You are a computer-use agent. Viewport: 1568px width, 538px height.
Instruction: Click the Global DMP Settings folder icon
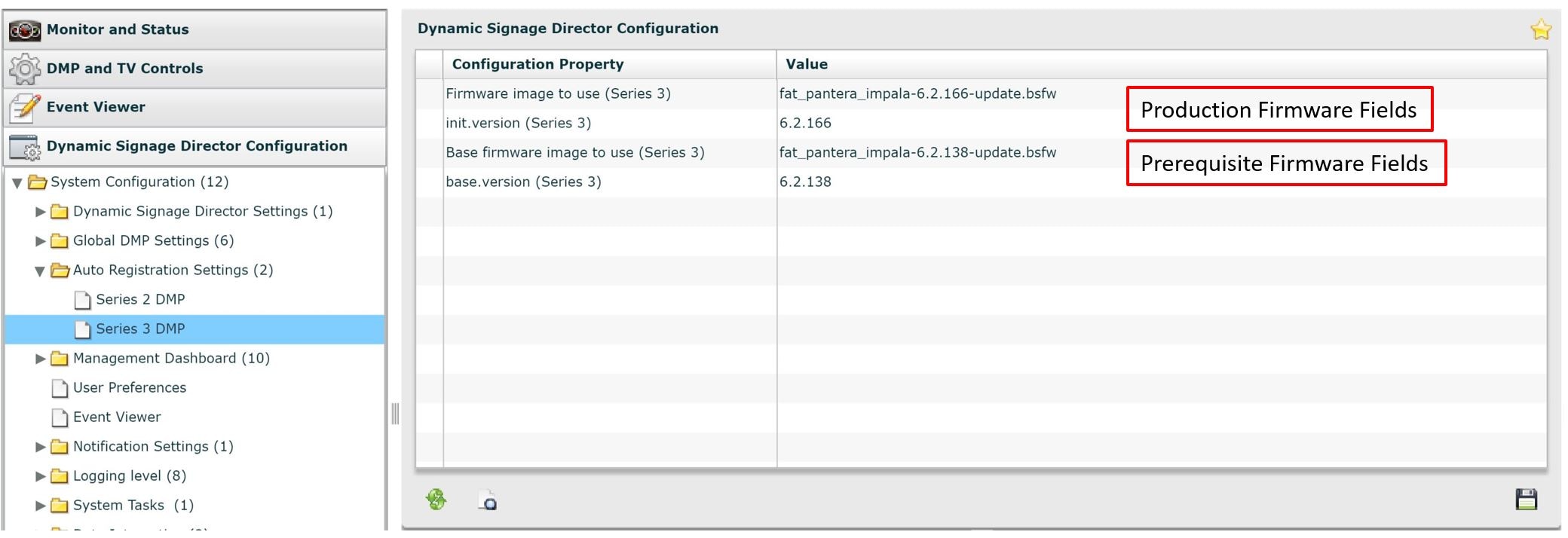(60, 241)
